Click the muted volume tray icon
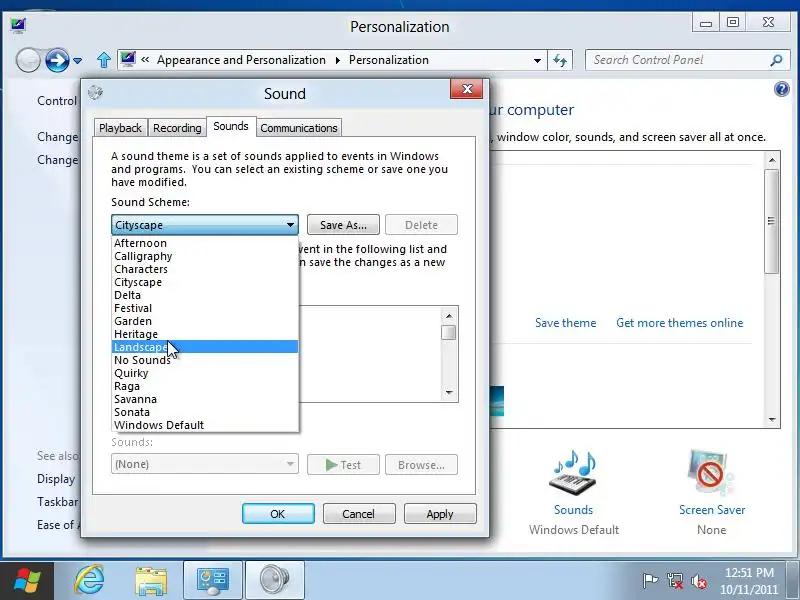This screenshot has width=800, height=600. click(699, 581)
